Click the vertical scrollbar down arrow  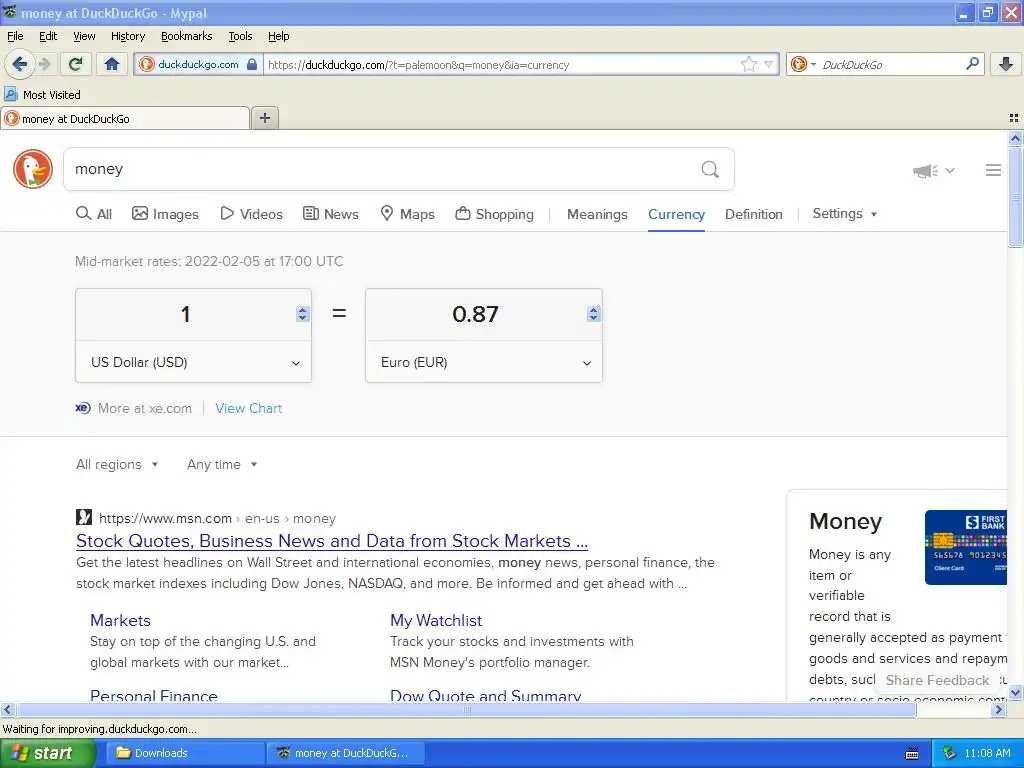pos(1015,692)
